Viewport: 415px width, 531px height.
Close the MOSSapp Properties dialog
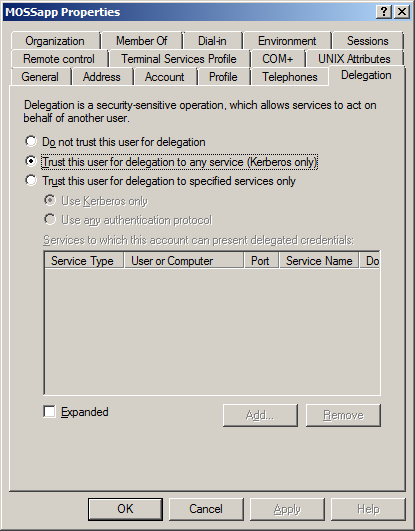(x=402, y=12)
